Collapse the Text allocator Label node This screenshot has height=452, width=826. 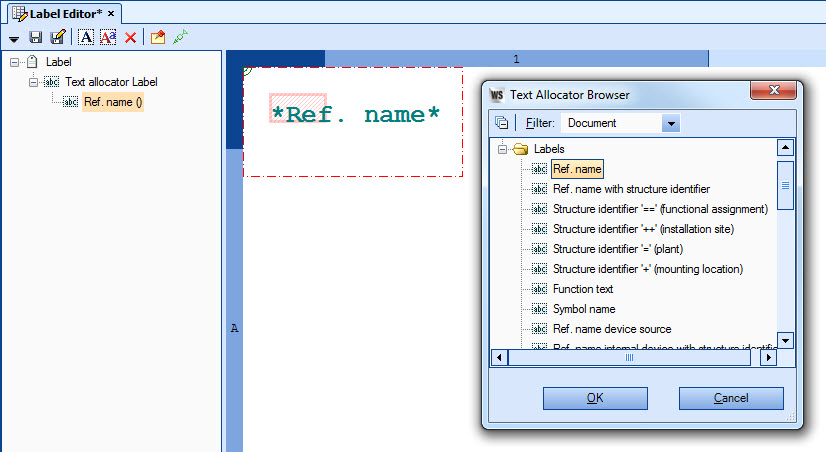[x=34, y=82]
